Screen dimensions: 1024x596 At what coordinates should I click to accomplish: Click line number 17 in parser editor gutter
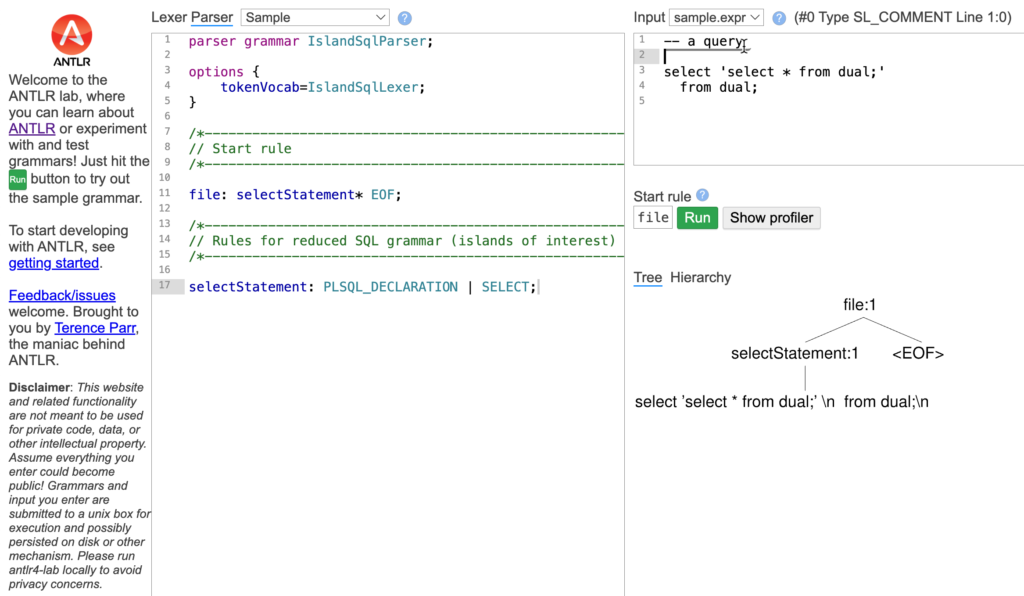165,286
